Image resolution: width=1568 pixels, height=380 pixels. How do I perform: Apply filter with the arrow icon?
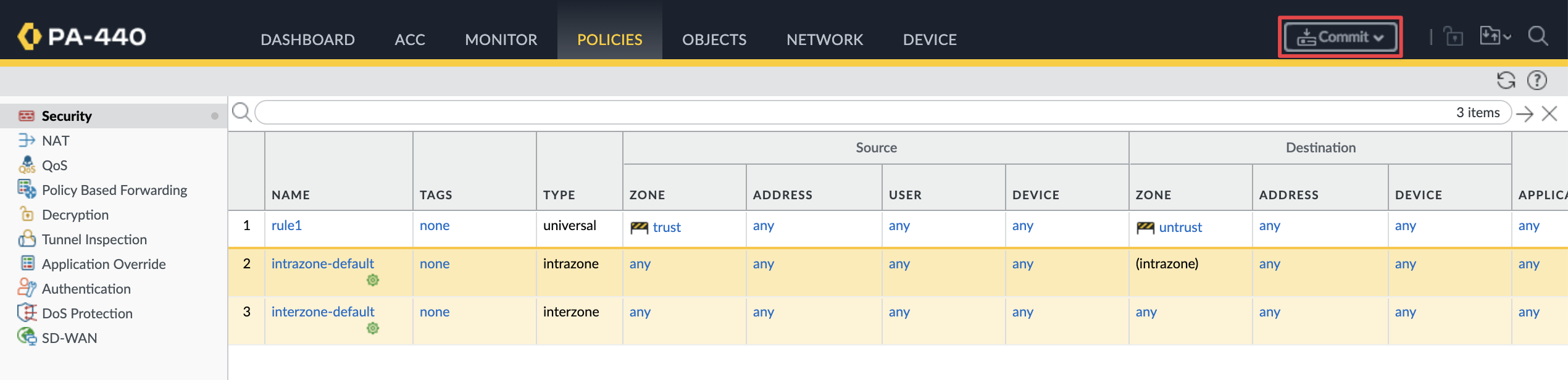pyautogui.click(x=1524, y=114)
